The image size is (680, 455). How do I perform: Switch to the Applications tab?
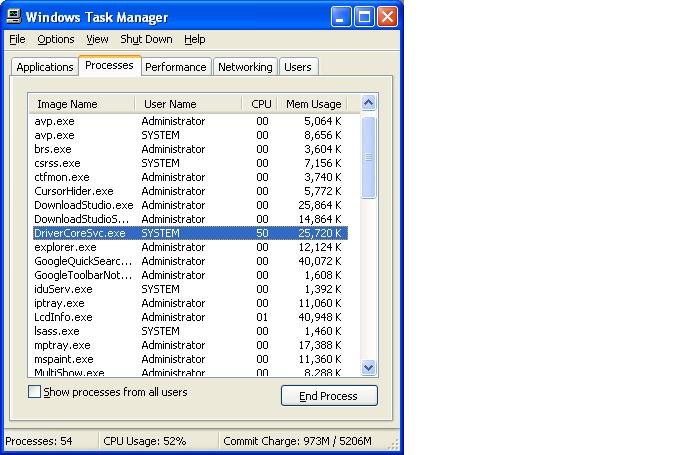click(x=45, y=67)
